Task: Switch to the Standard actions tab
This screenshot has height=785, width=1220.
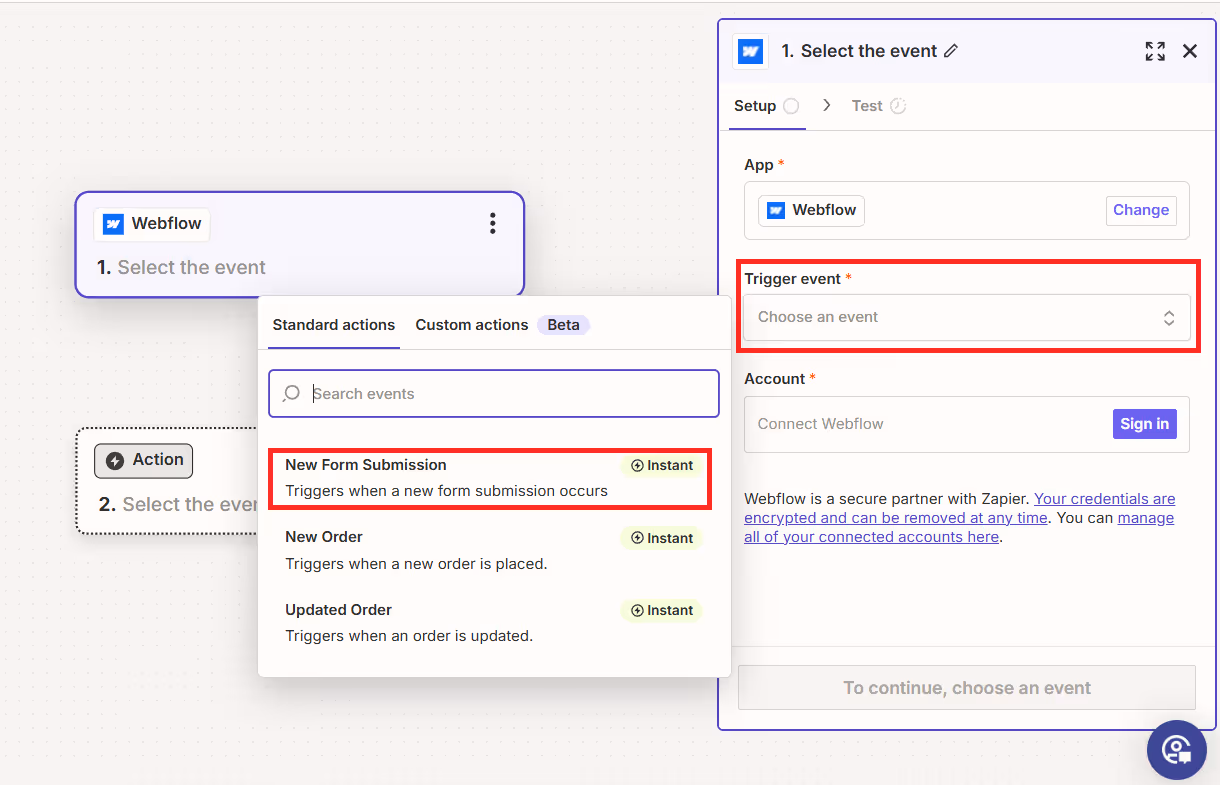Action: 334,325
